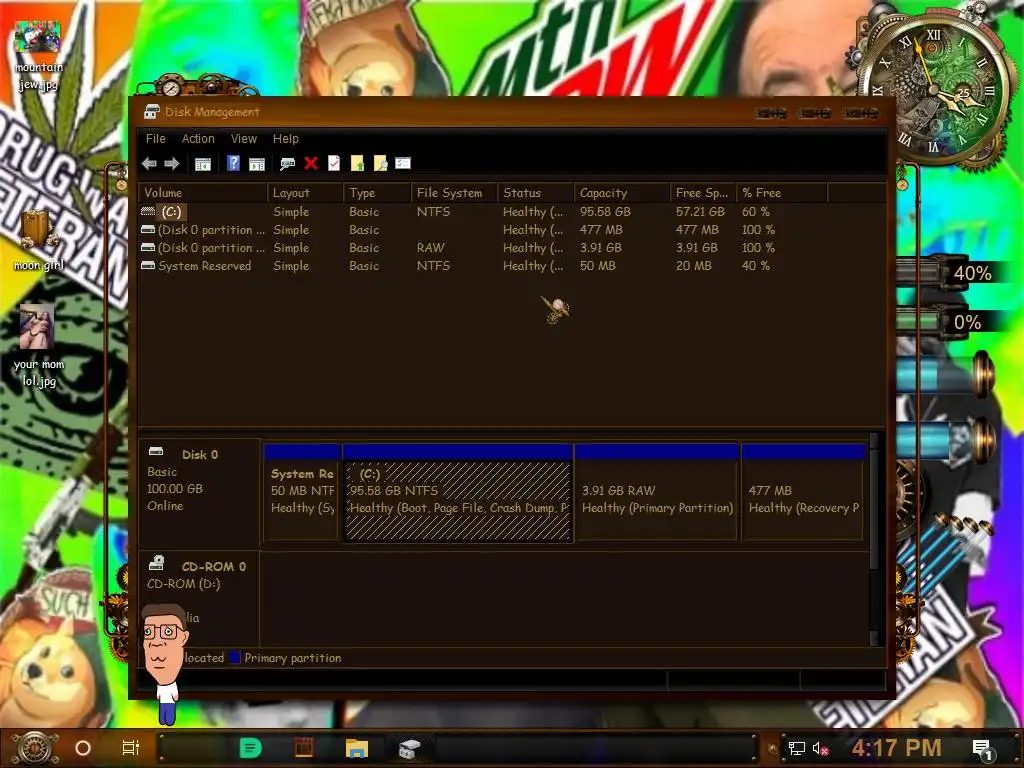This screenshot has height=768, width=1024.
Task: Open the orange-red taskbar app icon
Action: (304, 748)
